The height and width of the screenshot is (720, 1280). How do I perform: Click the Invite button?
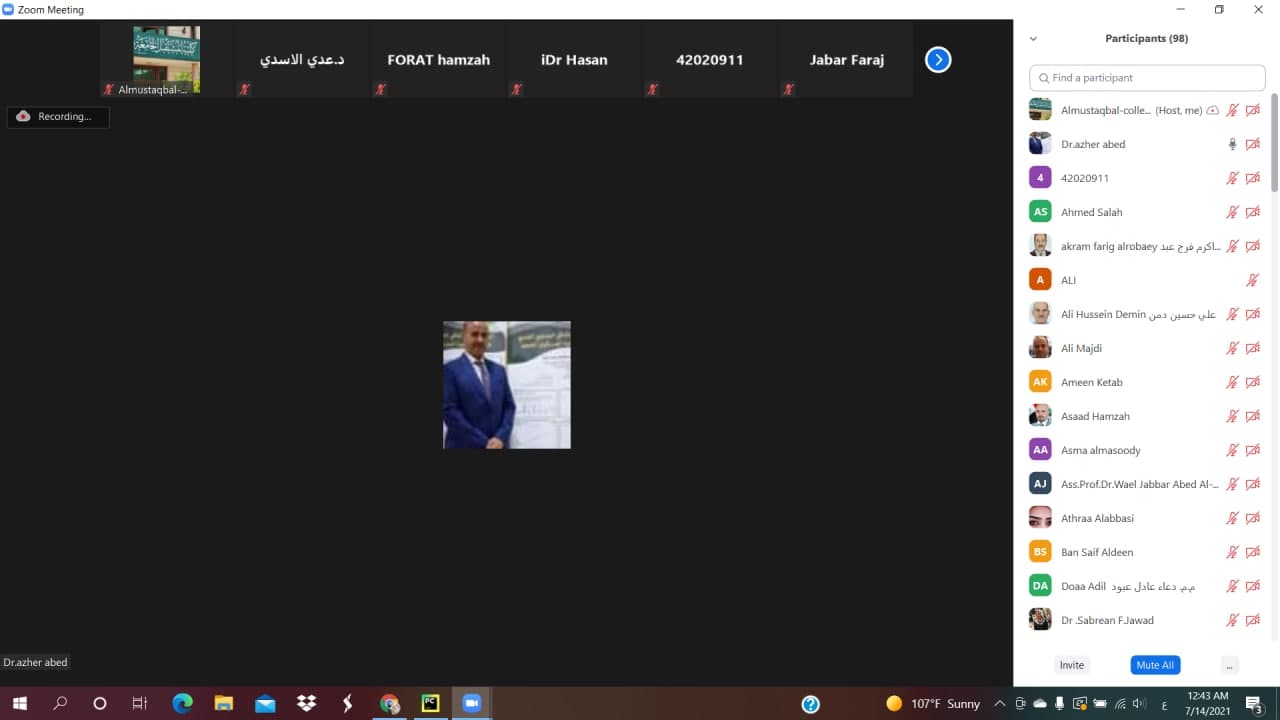(x=1071, y=665)
